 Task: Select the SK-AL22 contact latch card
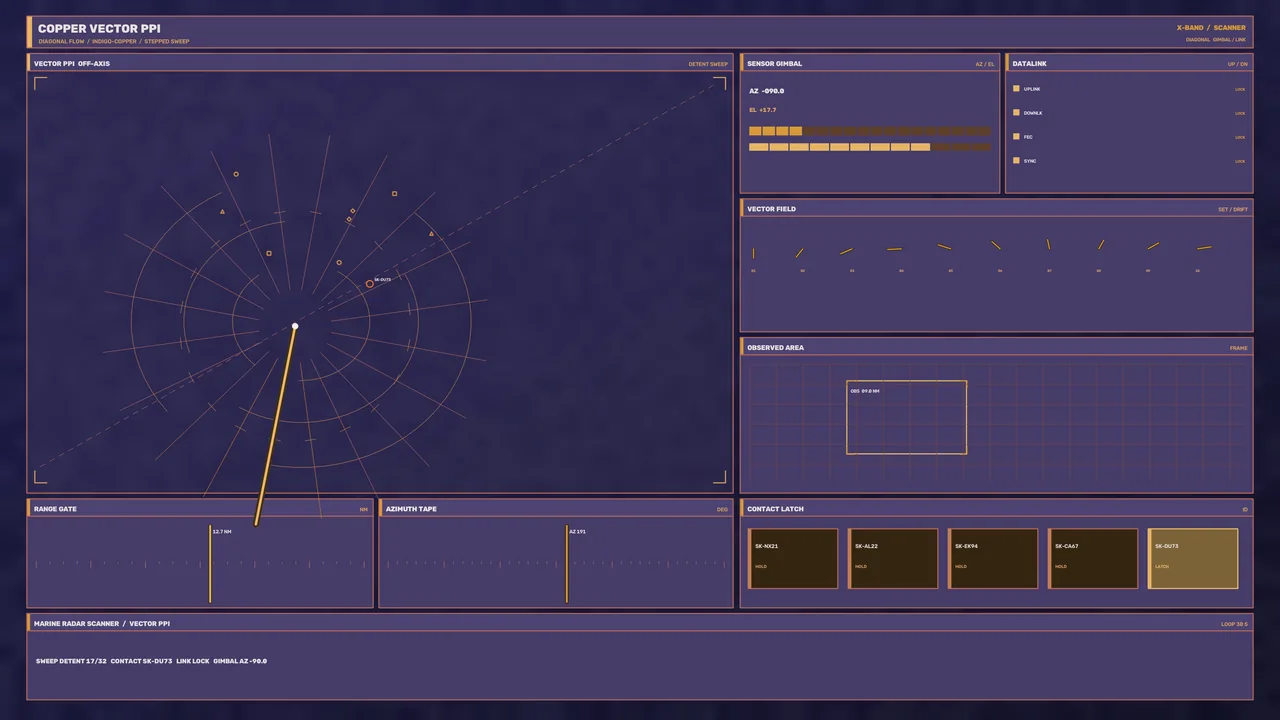893,559
